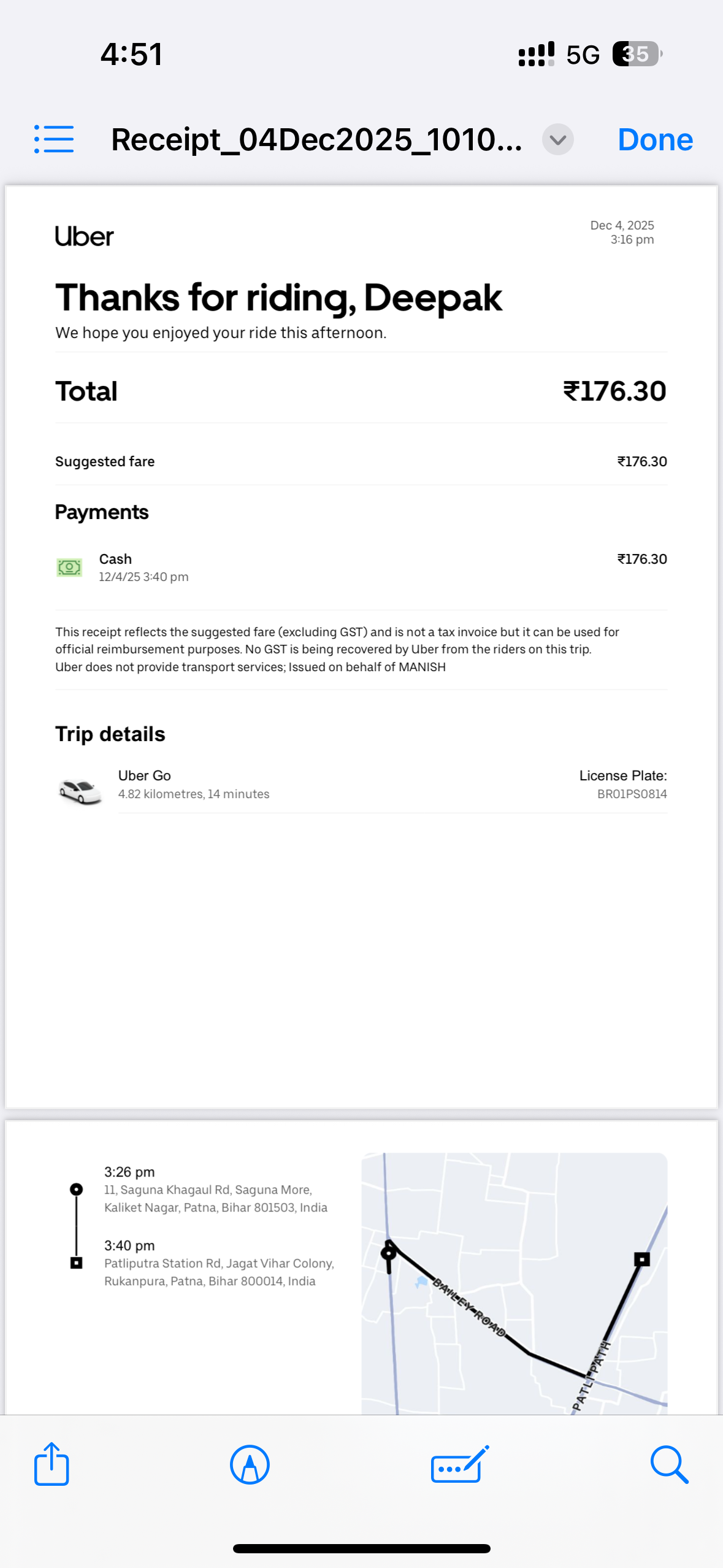The width and height of the screenshot is (723, 1568).
Task: Open the search magnifier icon
Action: click(668, 1464)
